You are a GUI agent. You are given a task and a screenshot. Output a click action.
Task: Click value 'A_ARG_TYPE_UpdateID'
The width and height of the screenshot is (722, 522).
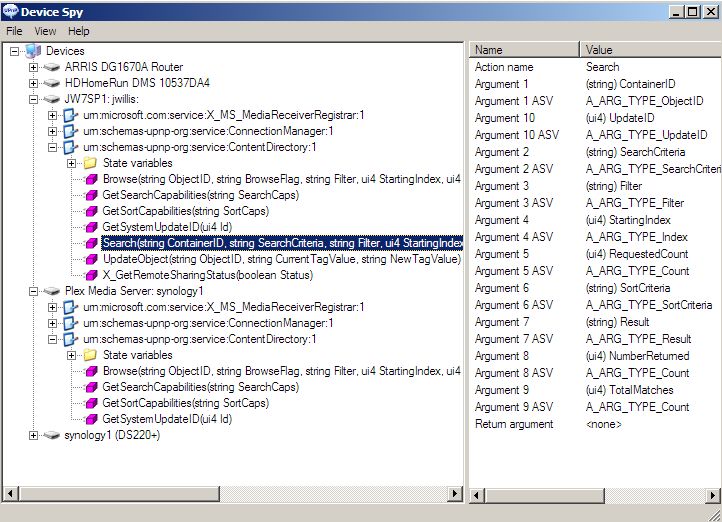[x=646, y=135]
